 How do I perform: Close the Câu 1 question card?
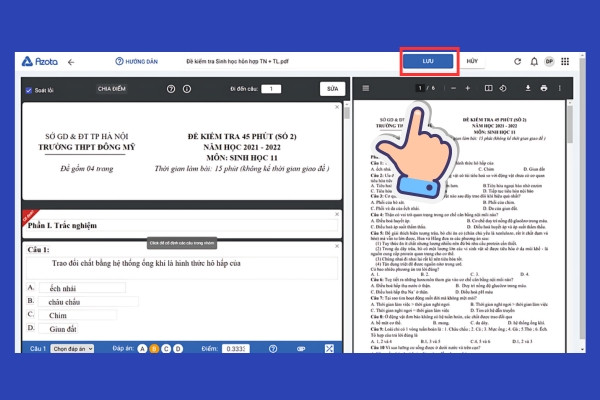(x=337, y=246)
